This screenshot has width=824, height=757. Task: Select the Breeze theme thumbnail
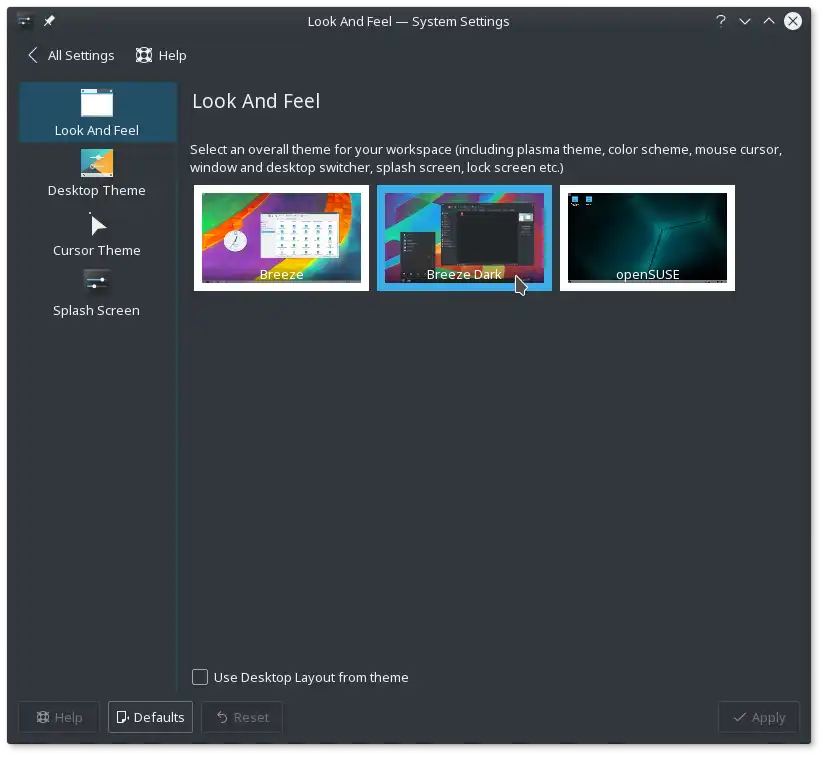click(x=281, y=238)
